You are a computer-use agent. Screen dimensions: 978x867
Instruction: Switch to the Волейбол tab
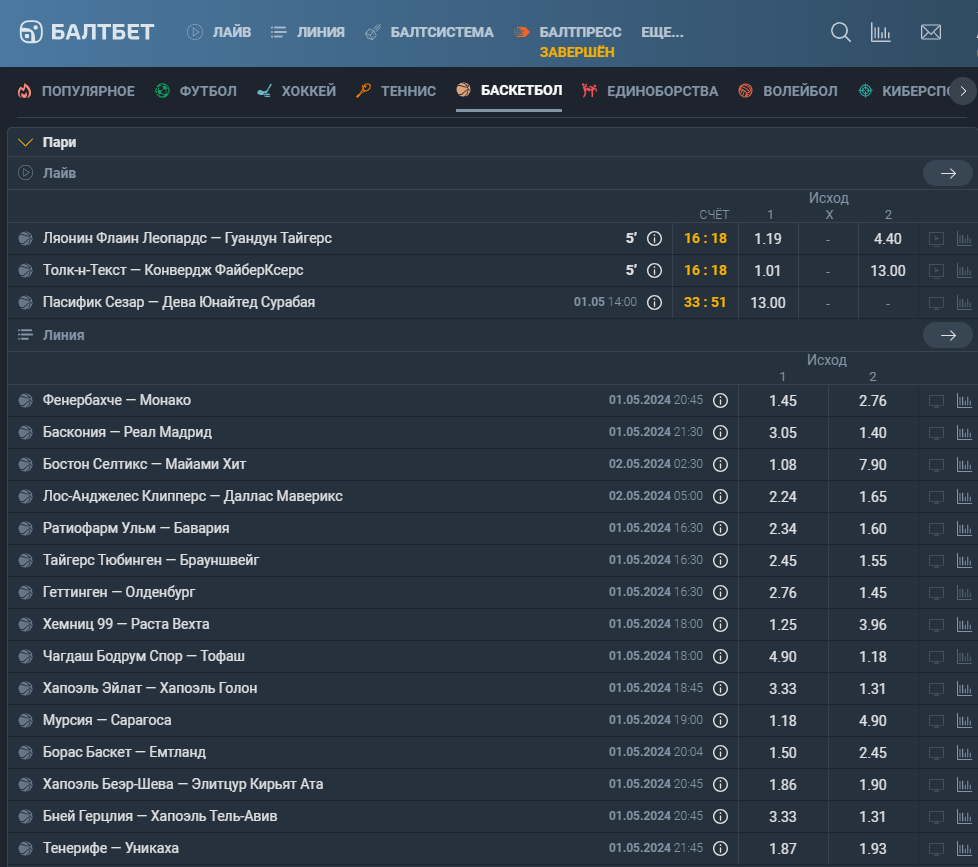788,91
